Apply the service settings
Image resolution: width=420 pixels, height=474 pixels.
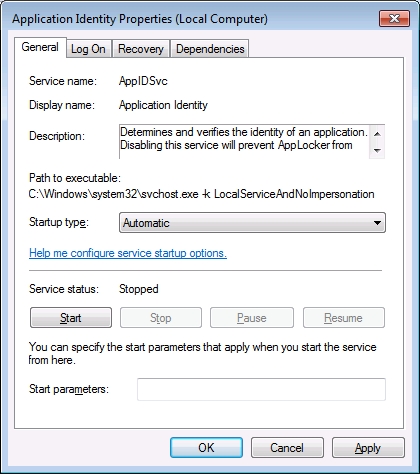pyautogui.click(x=368, y=447)
